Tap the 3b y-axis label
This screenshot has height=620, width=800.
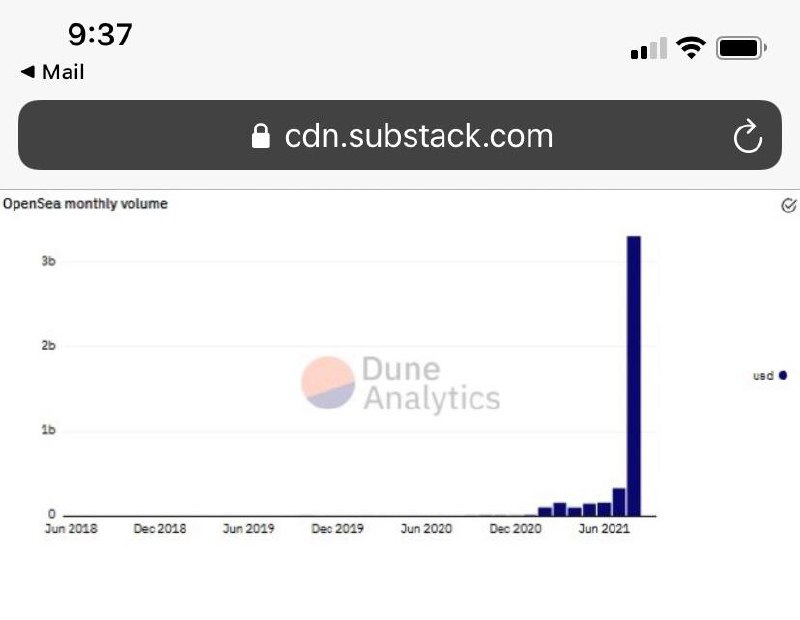click(48, 261)
